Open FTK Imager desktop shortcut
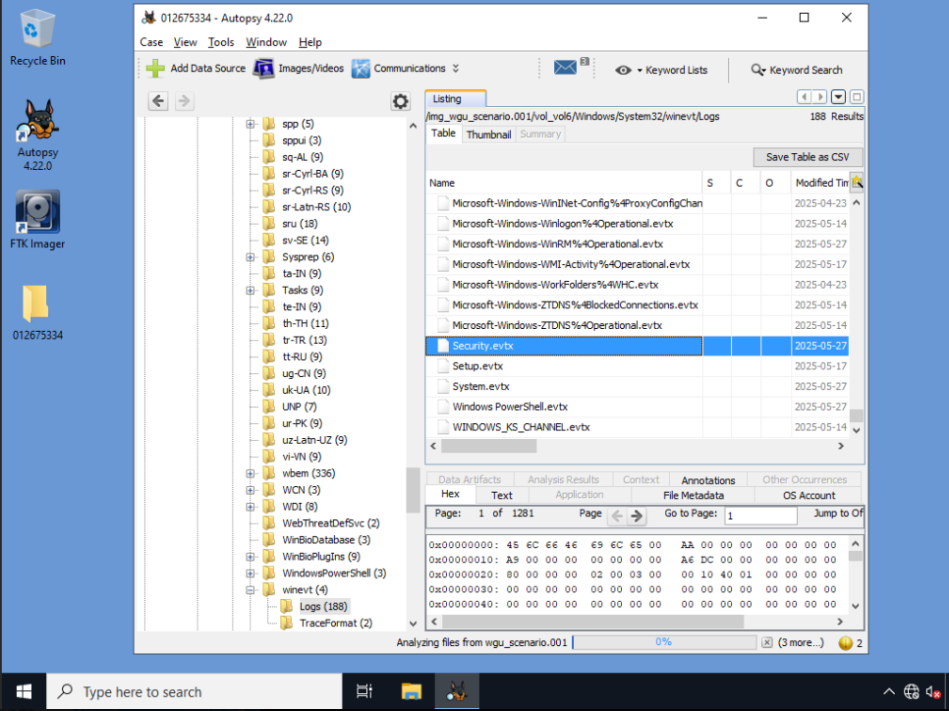 (38, 220)
